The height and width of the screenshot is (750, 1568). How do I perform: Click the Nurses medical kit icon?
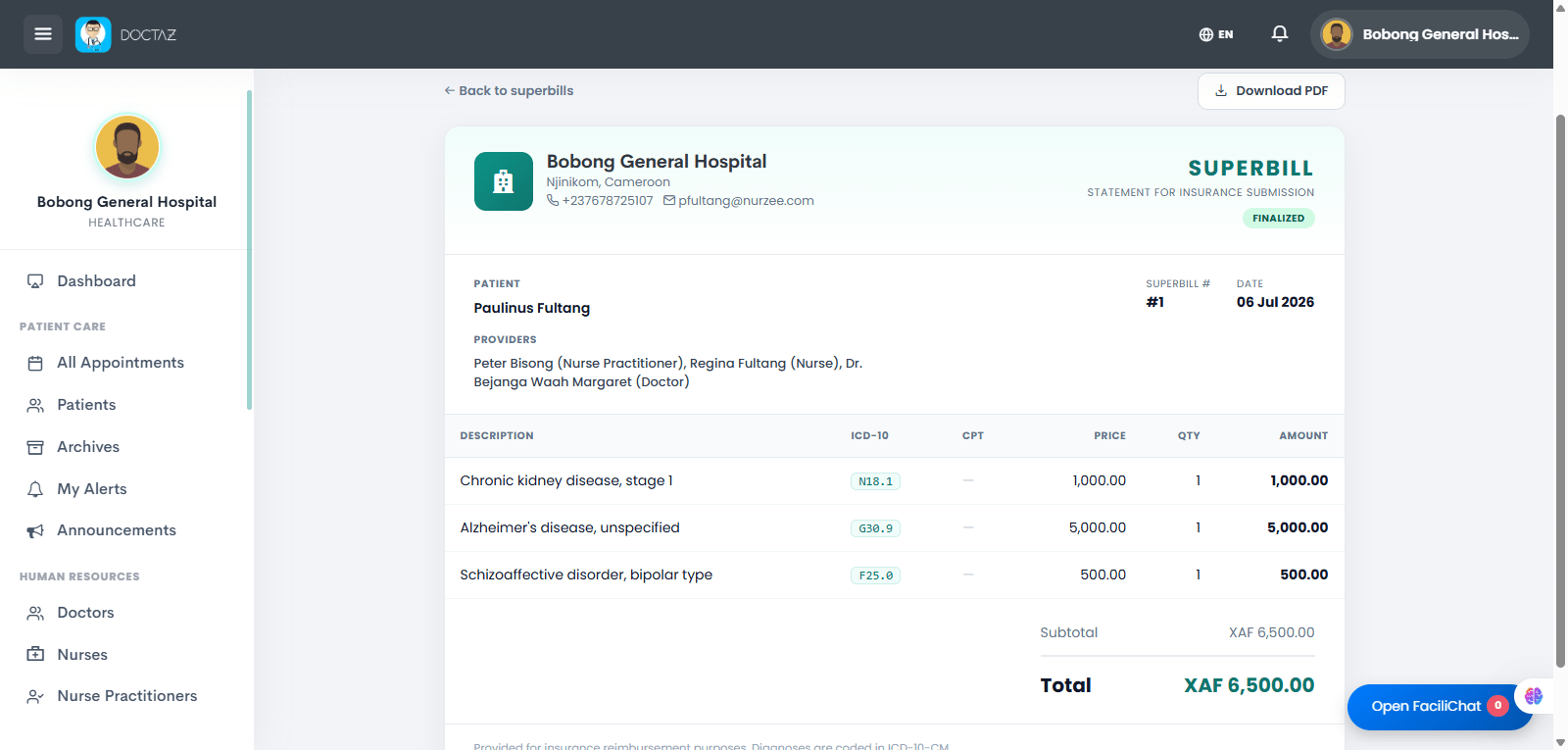point(35,654)
